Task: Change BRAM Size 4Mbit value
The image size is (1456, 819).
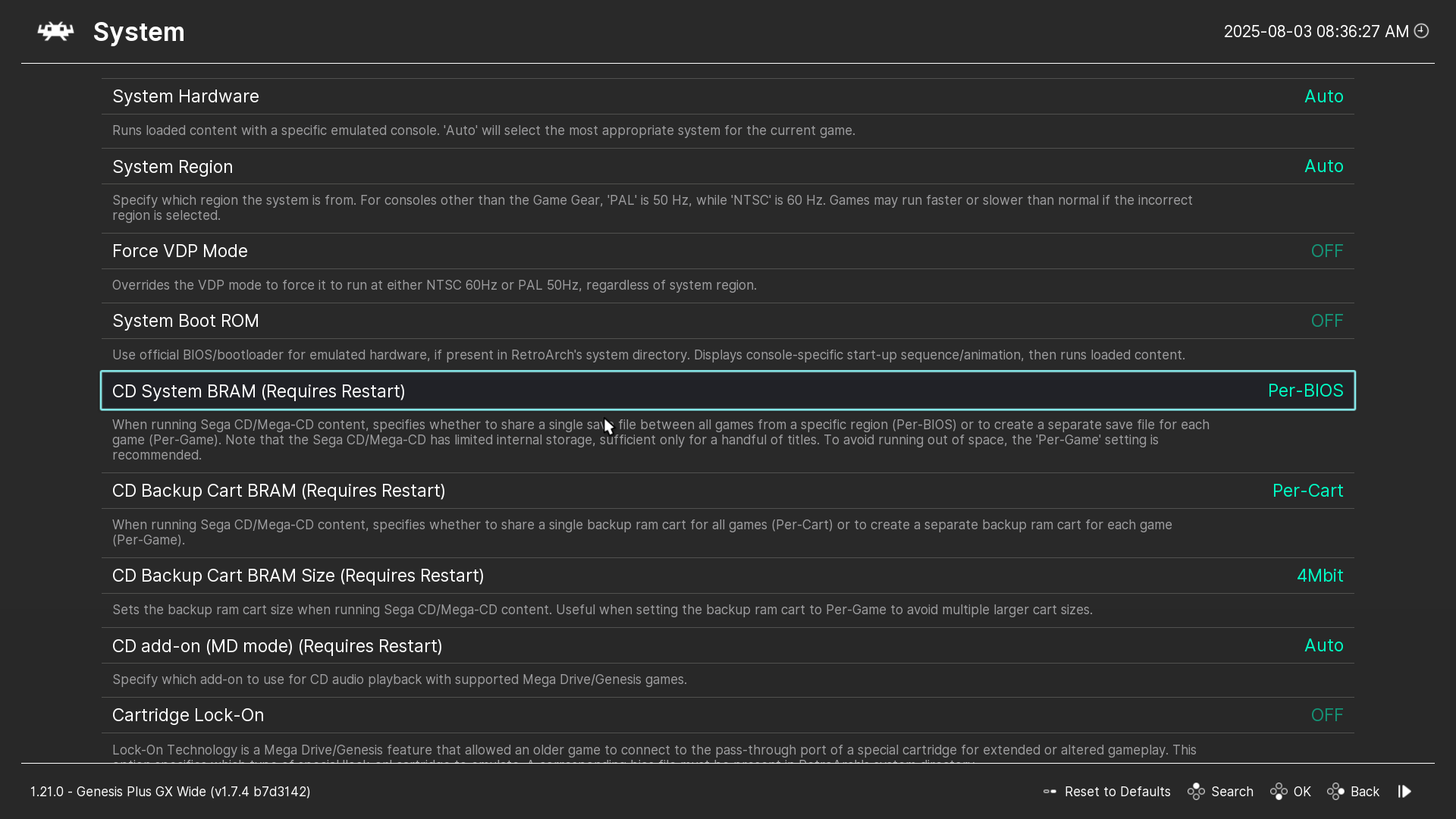Action: tap(1320, 576)
